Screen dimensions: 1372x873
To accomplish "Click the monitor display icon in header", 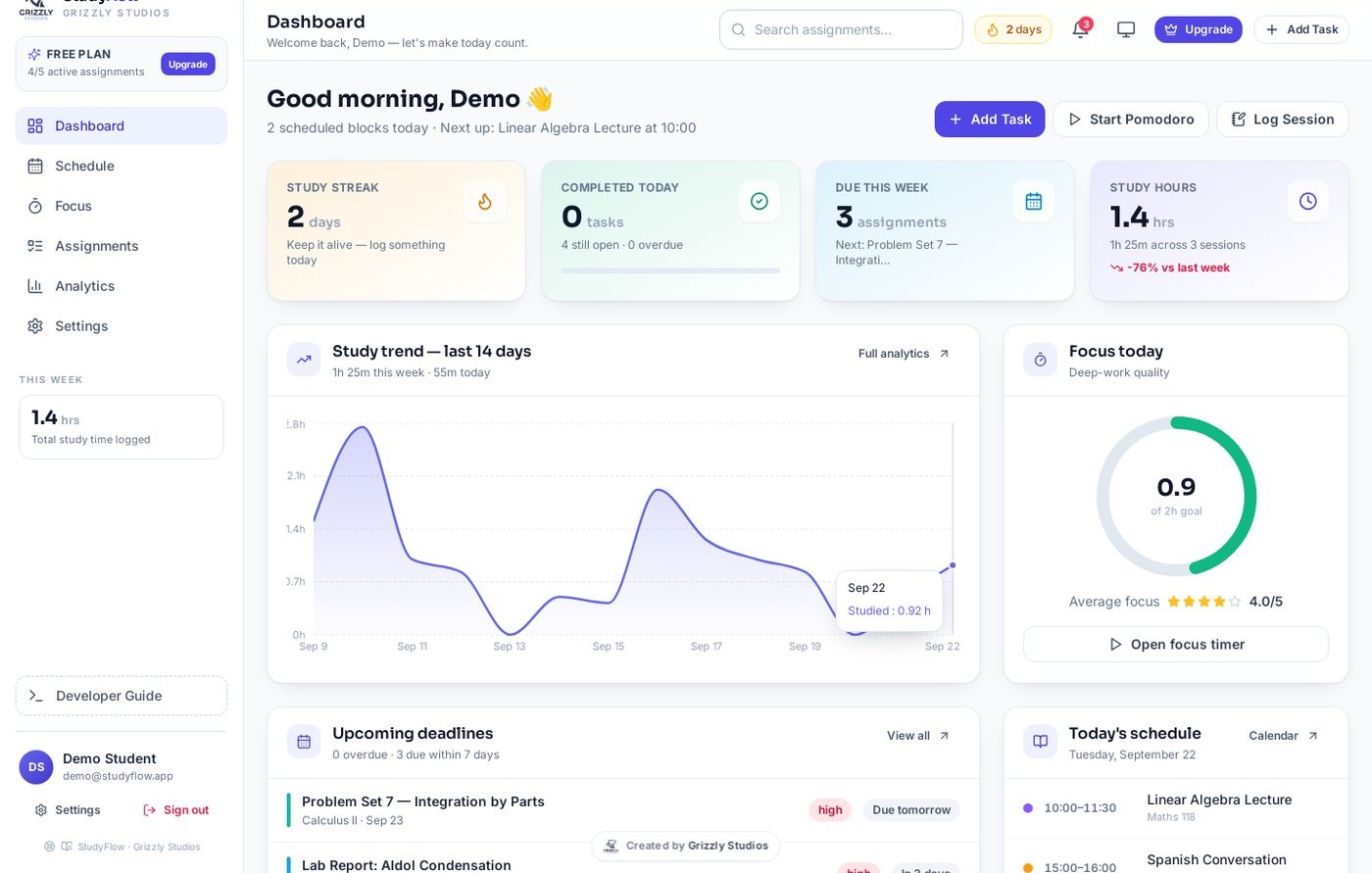I will [x=1126, y=29].
